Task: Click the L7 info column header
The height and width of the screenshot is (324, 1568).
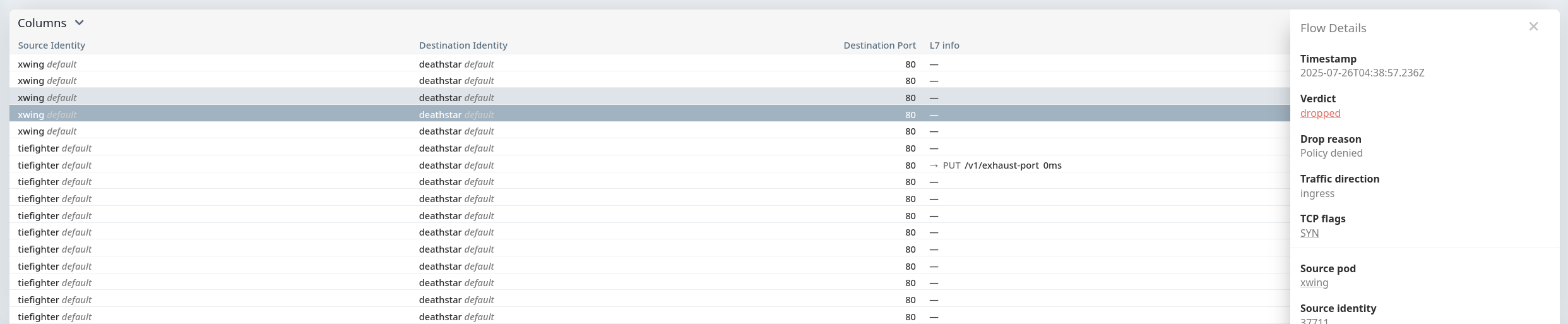Action: (944, 45)
